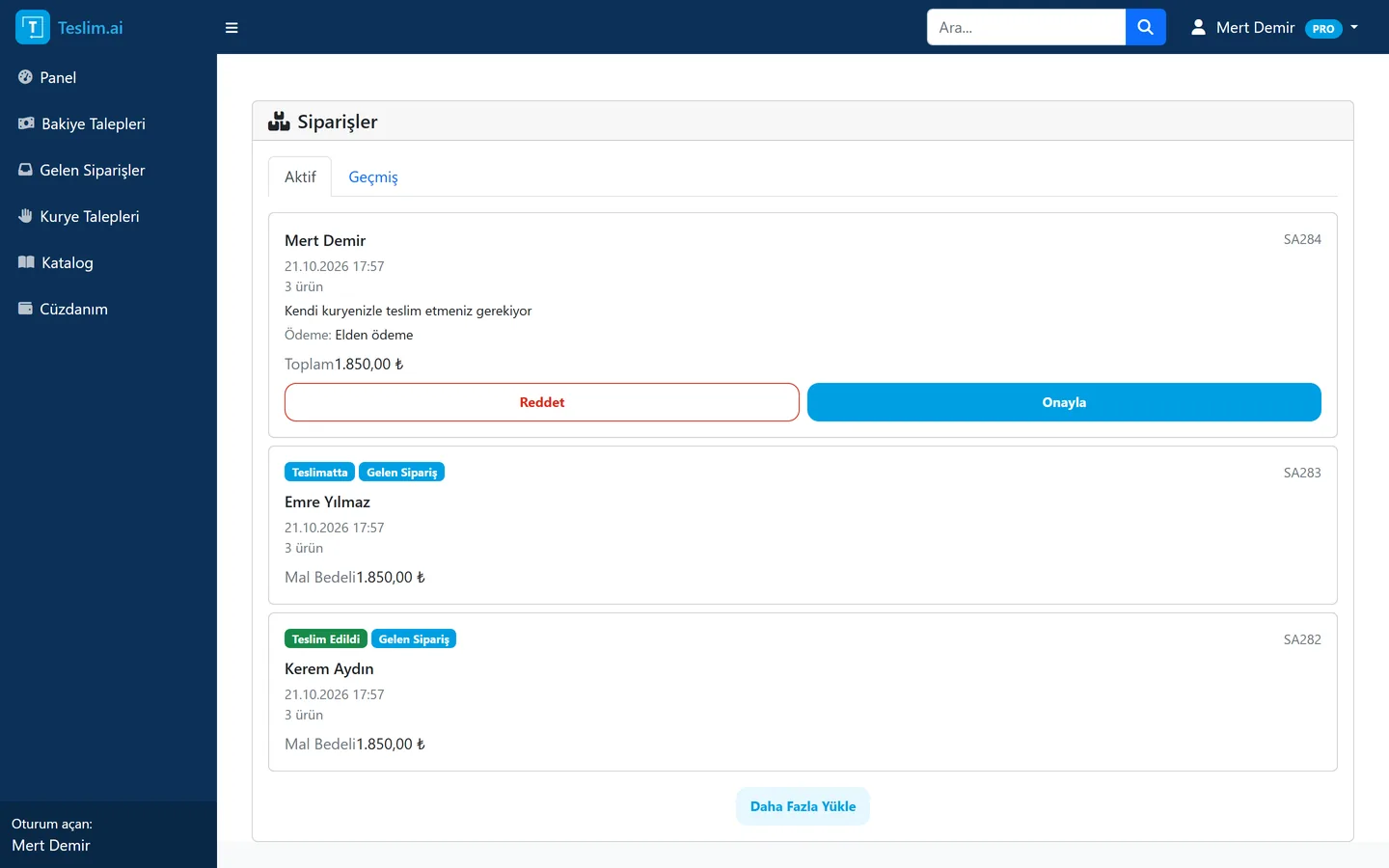The width and height of the screenshot is (1389, 868).
Task: Open Cüzdanım in the sidebar
Action: (108, 309)
